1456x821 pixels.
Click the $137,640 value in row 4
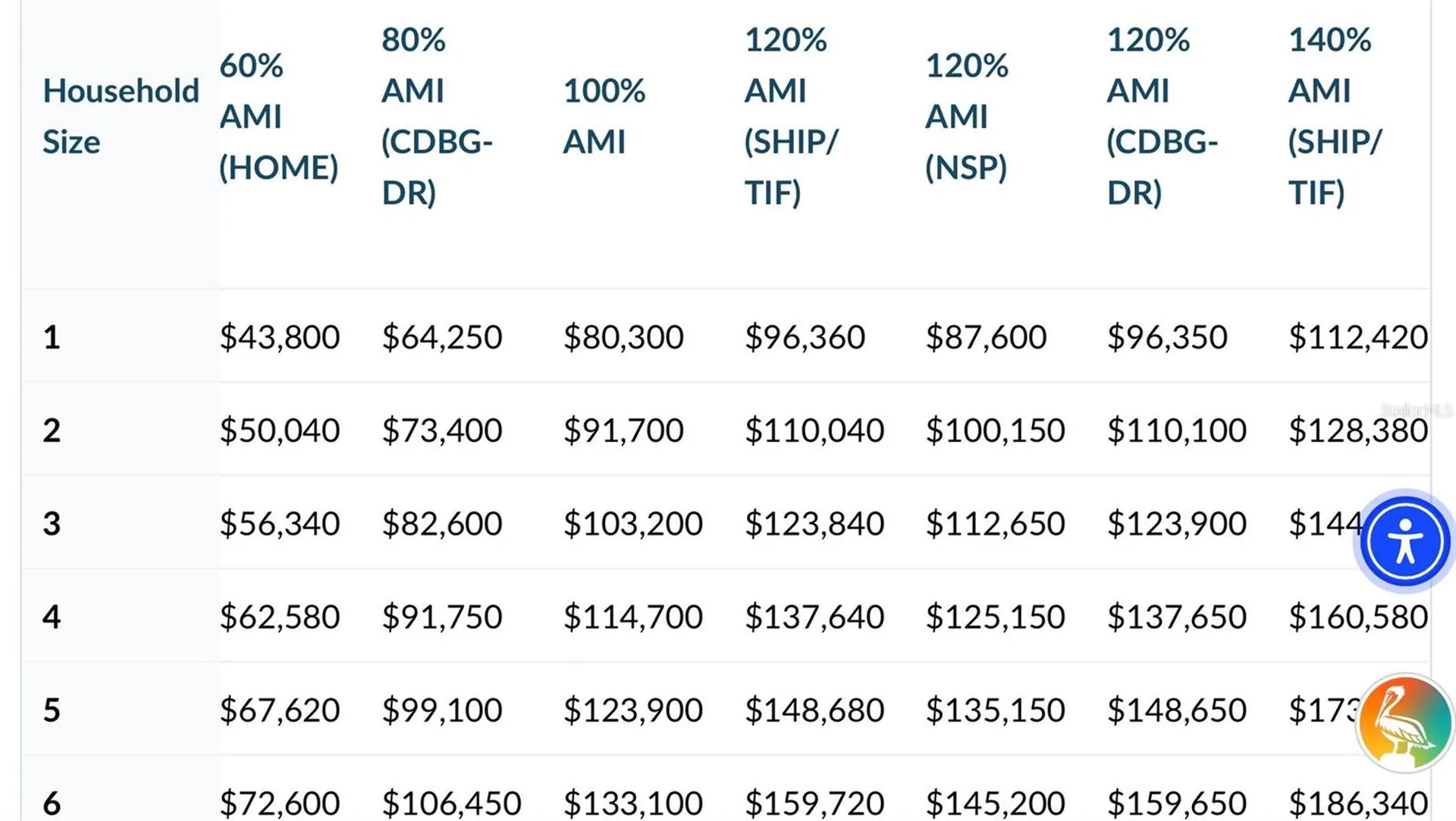click(814, 616)
